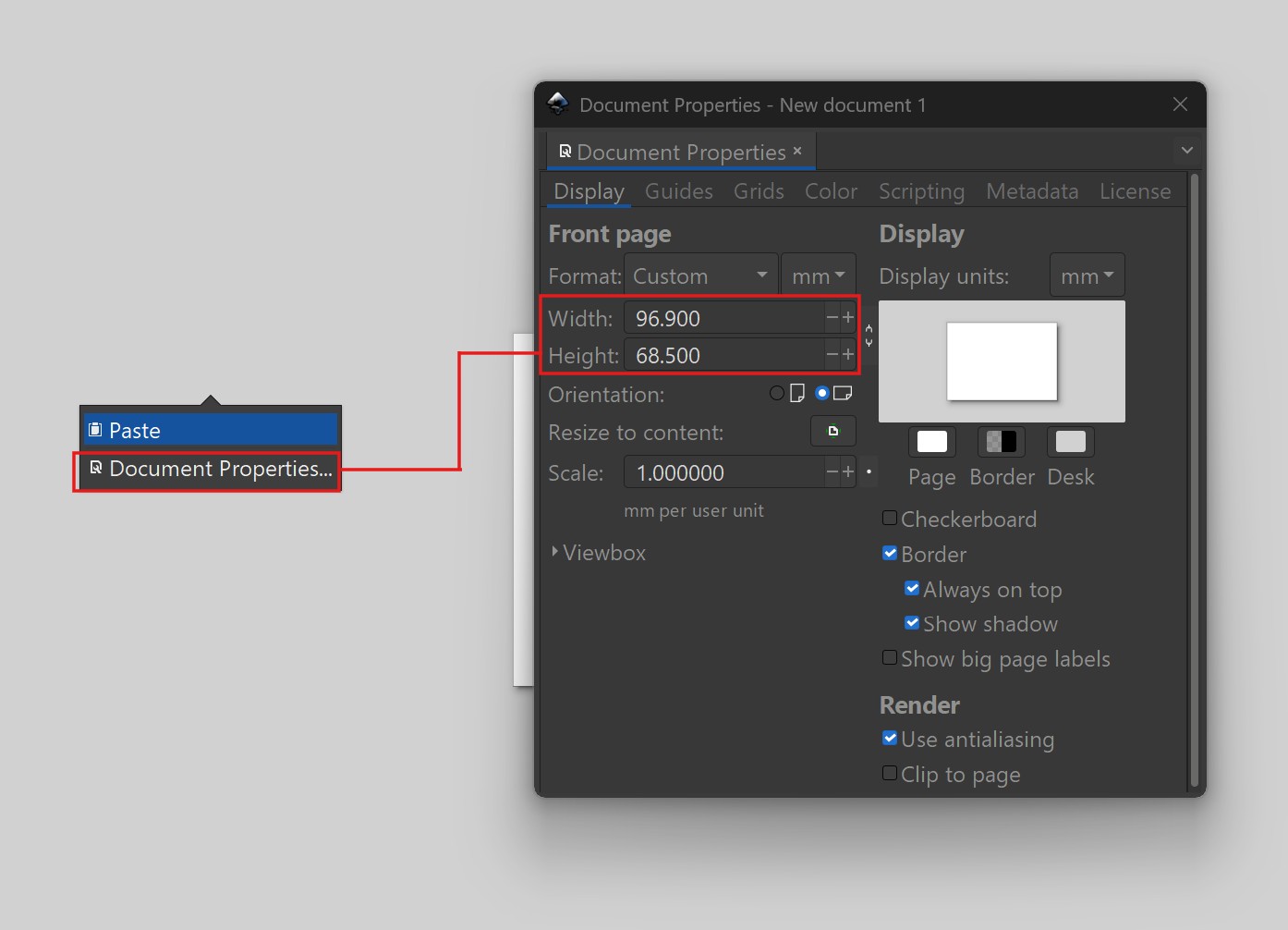Open the Format Custom dropdown
1288x930 pixels.
tap(700, 275)
